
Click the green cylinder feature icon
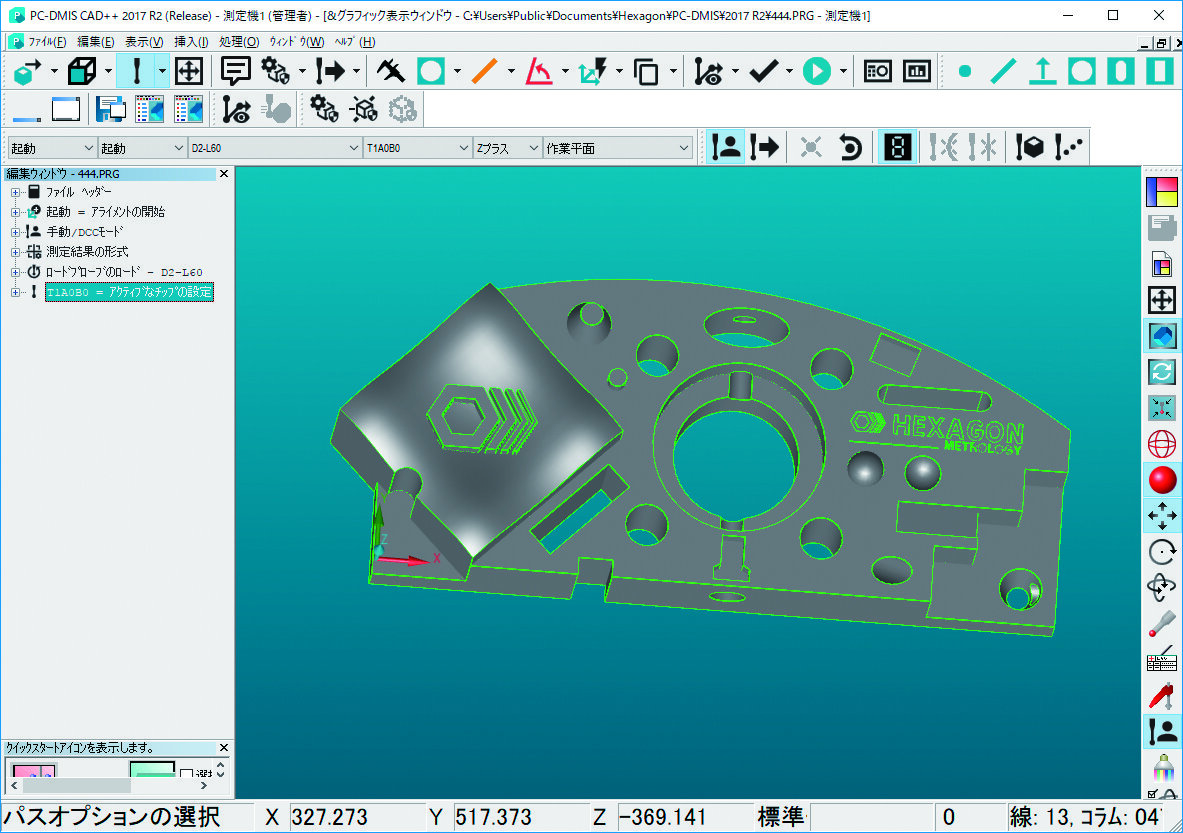click(1121, 72)
